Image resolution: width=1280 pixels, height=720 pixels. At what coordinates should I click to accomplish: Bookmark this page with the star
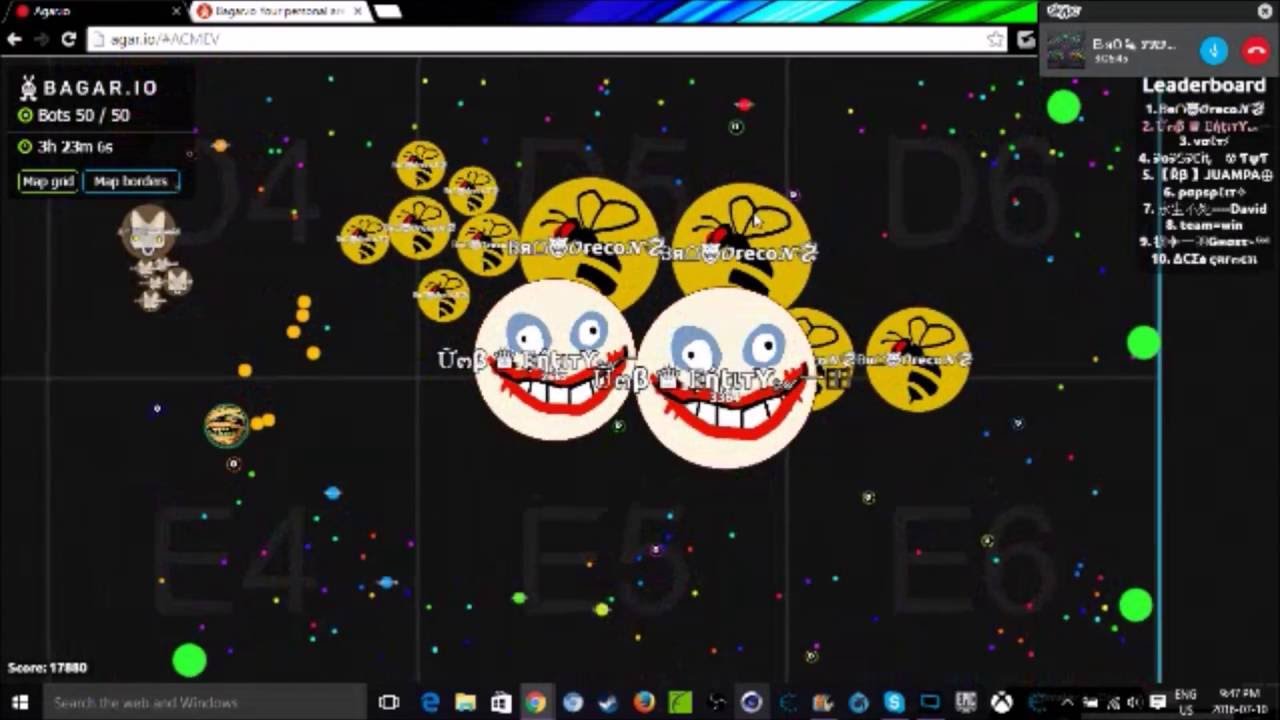(x=995, y=39)
